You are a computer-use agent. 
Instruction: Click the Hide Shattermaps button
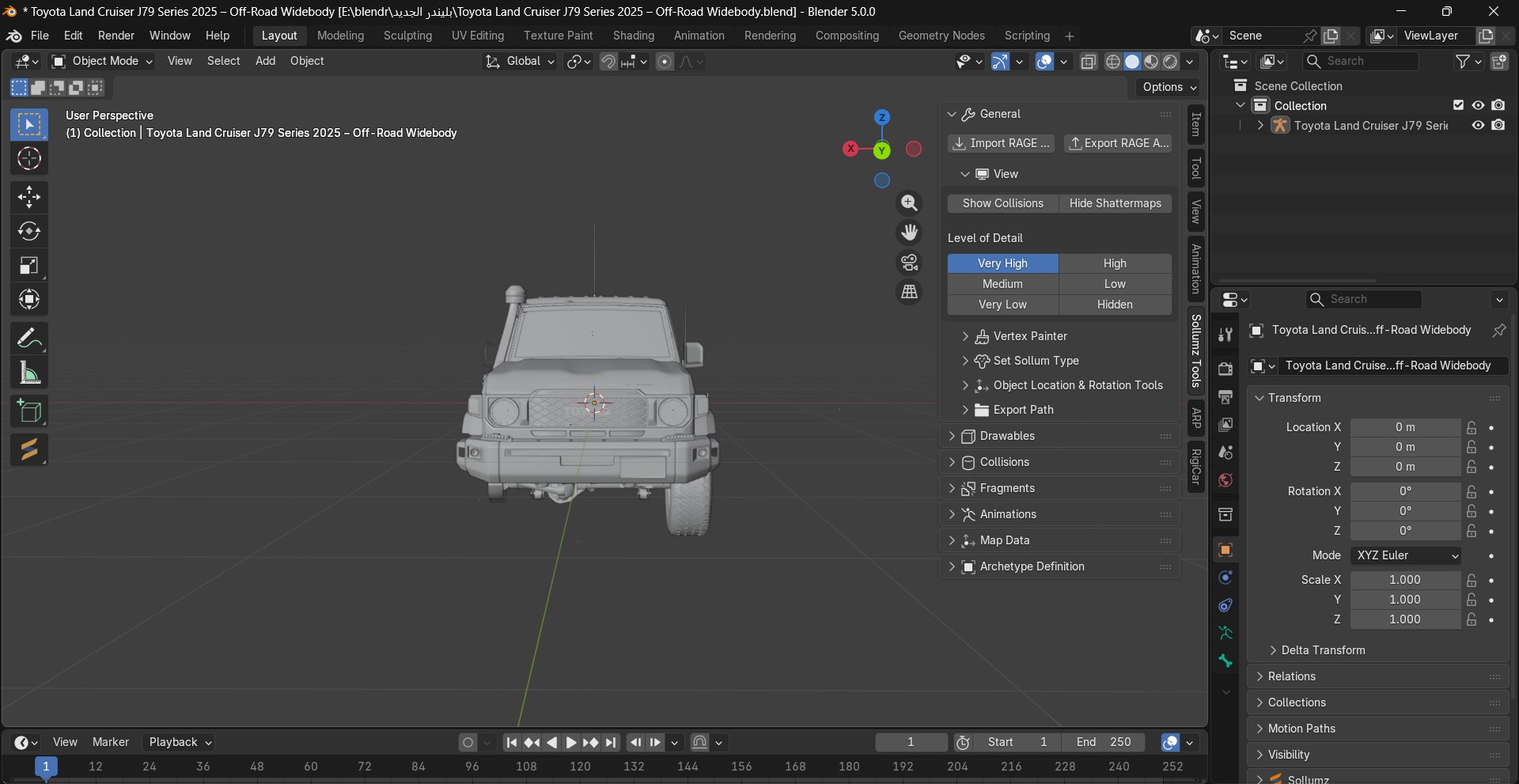[x=1116, y=203]
